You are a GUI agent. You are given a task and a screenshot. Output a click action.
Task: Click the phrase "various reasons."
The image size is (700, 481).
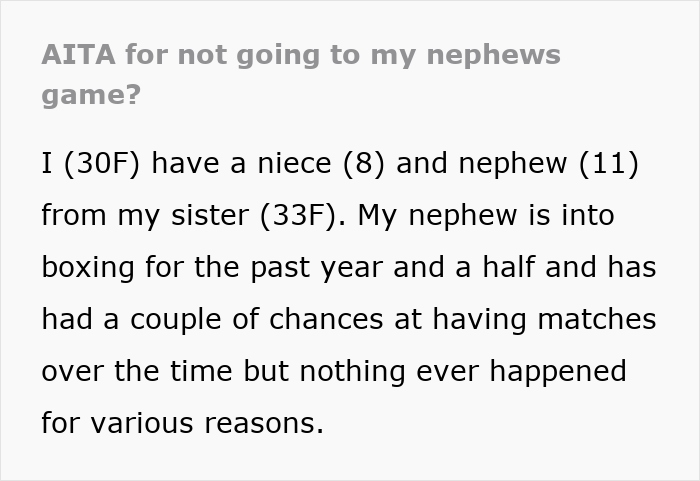tap(207, 423)
